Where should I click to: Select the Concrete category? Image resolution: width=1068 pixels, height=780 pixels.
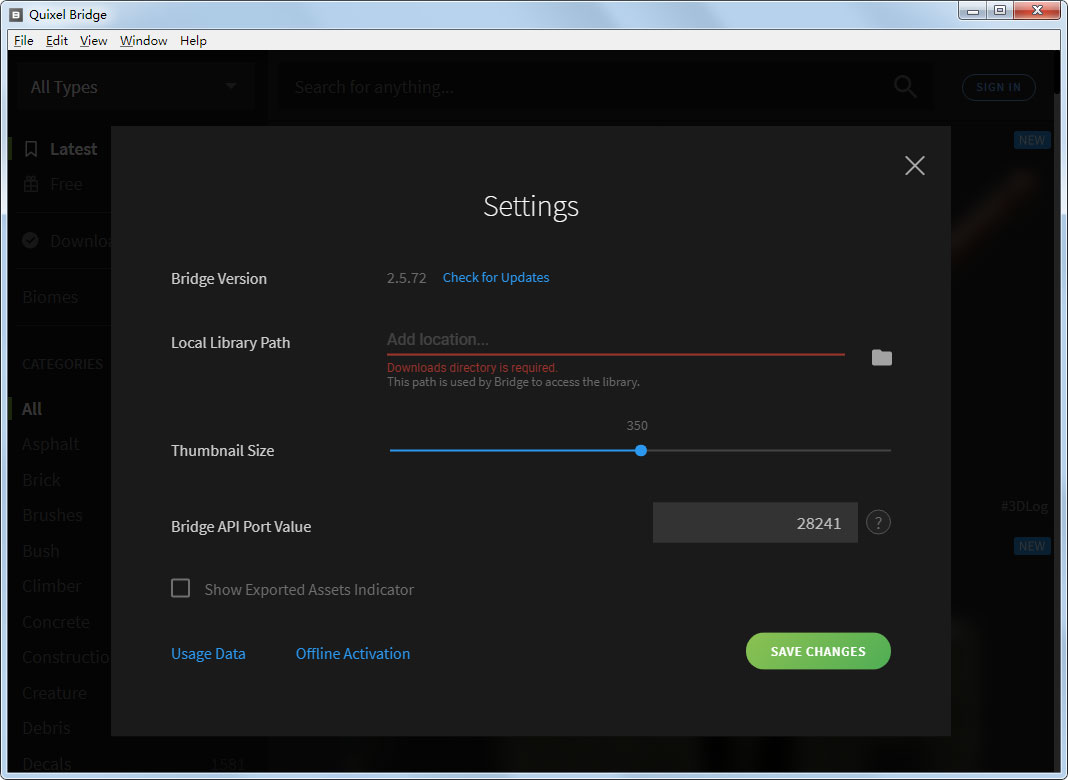(x=56, y=622)
